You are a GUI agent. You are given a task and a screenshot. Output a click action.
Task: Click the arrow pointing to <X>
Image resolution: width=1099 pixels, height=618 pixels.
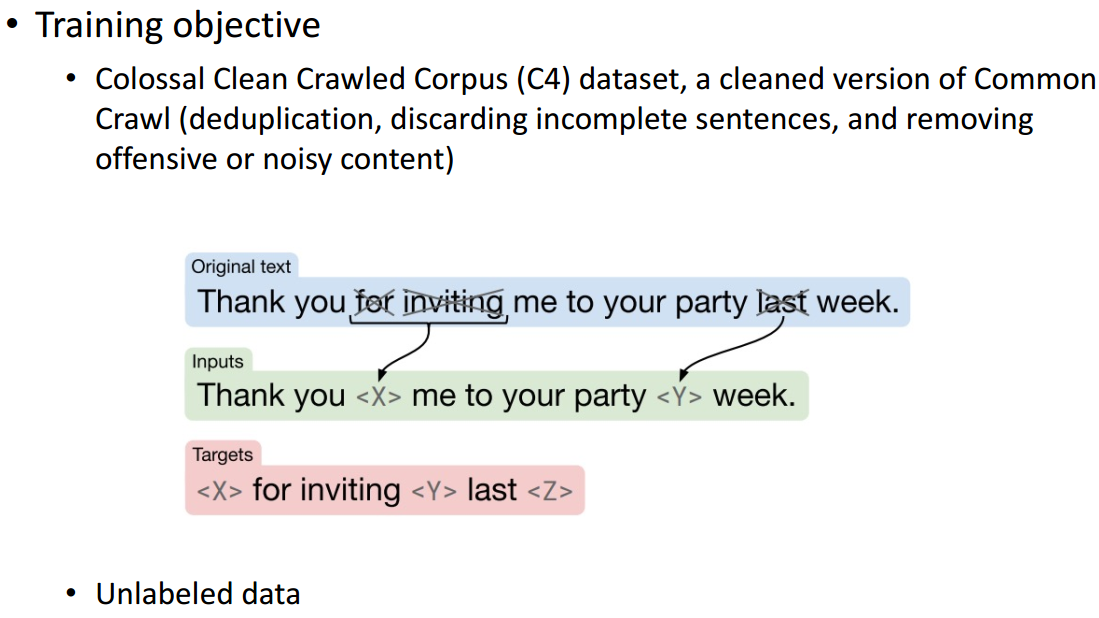click(x=404, y=352)
